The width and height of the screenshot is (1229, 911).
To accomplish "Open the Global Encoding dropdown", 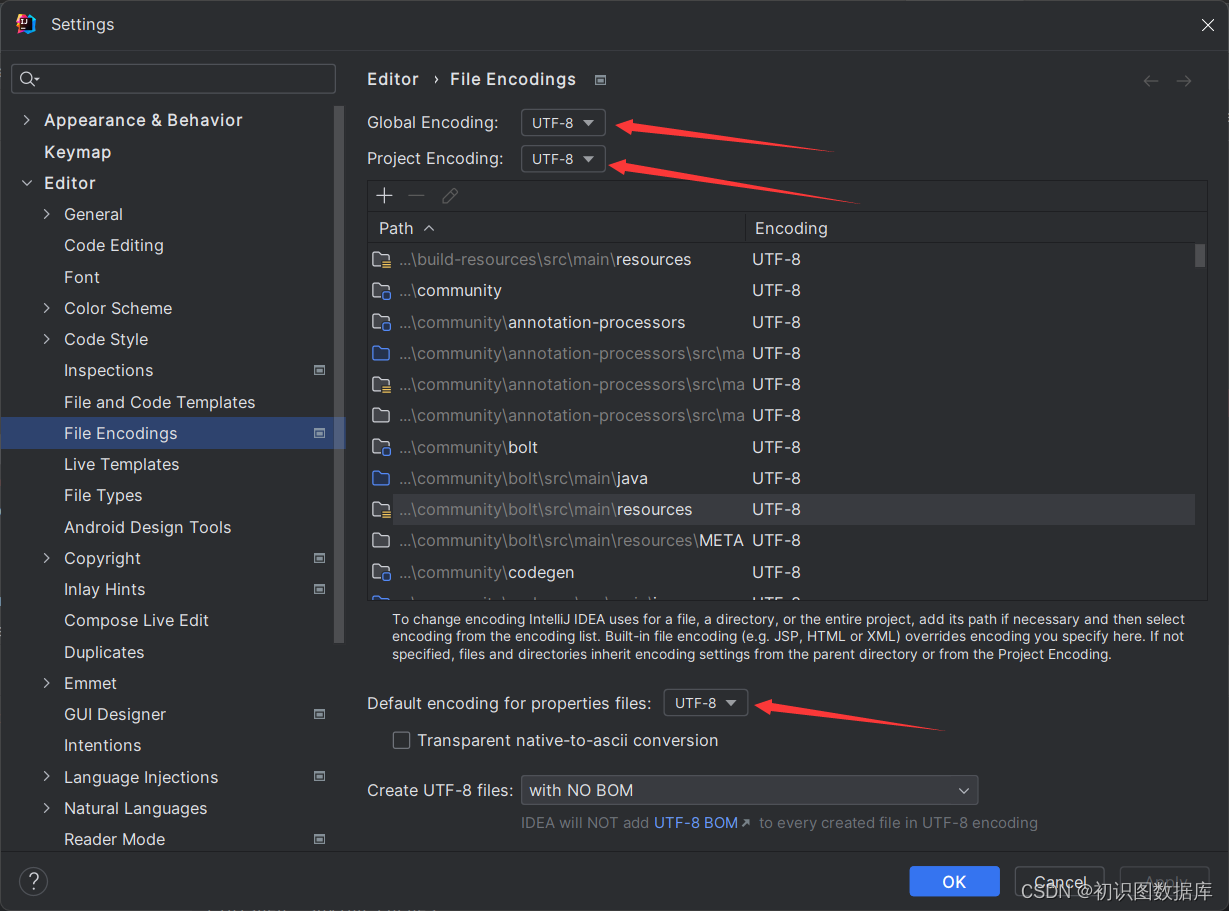I will 563,123.
